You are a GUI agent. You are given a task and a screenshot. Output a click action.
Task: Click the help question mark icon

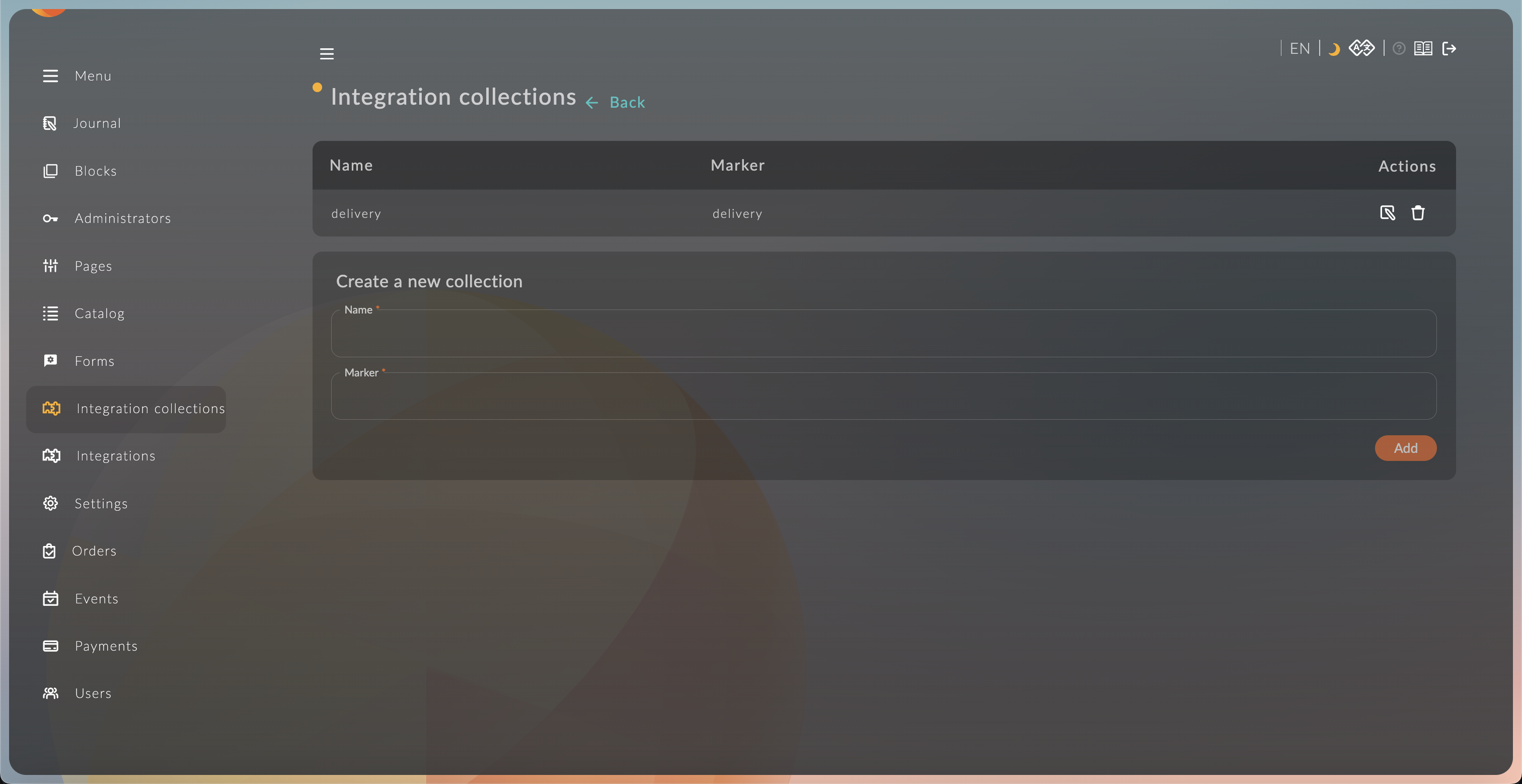click(x=1399, y=48)
